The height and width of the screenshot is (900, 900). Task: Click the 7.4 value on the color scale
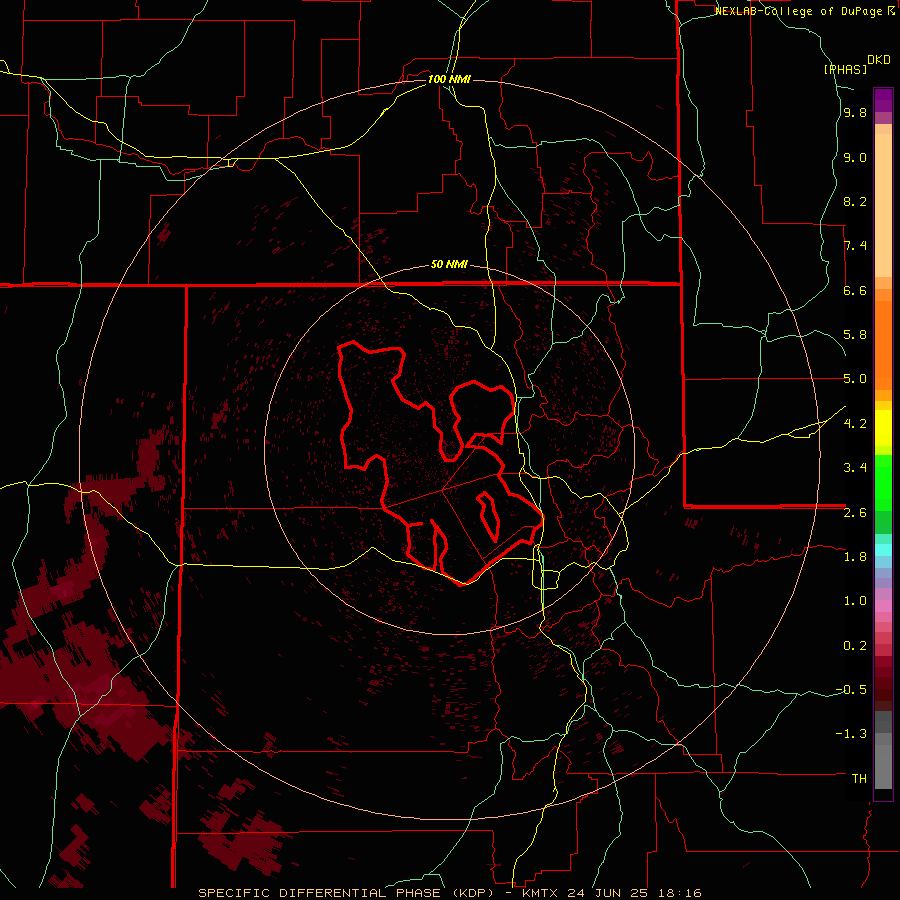[855, 246]
